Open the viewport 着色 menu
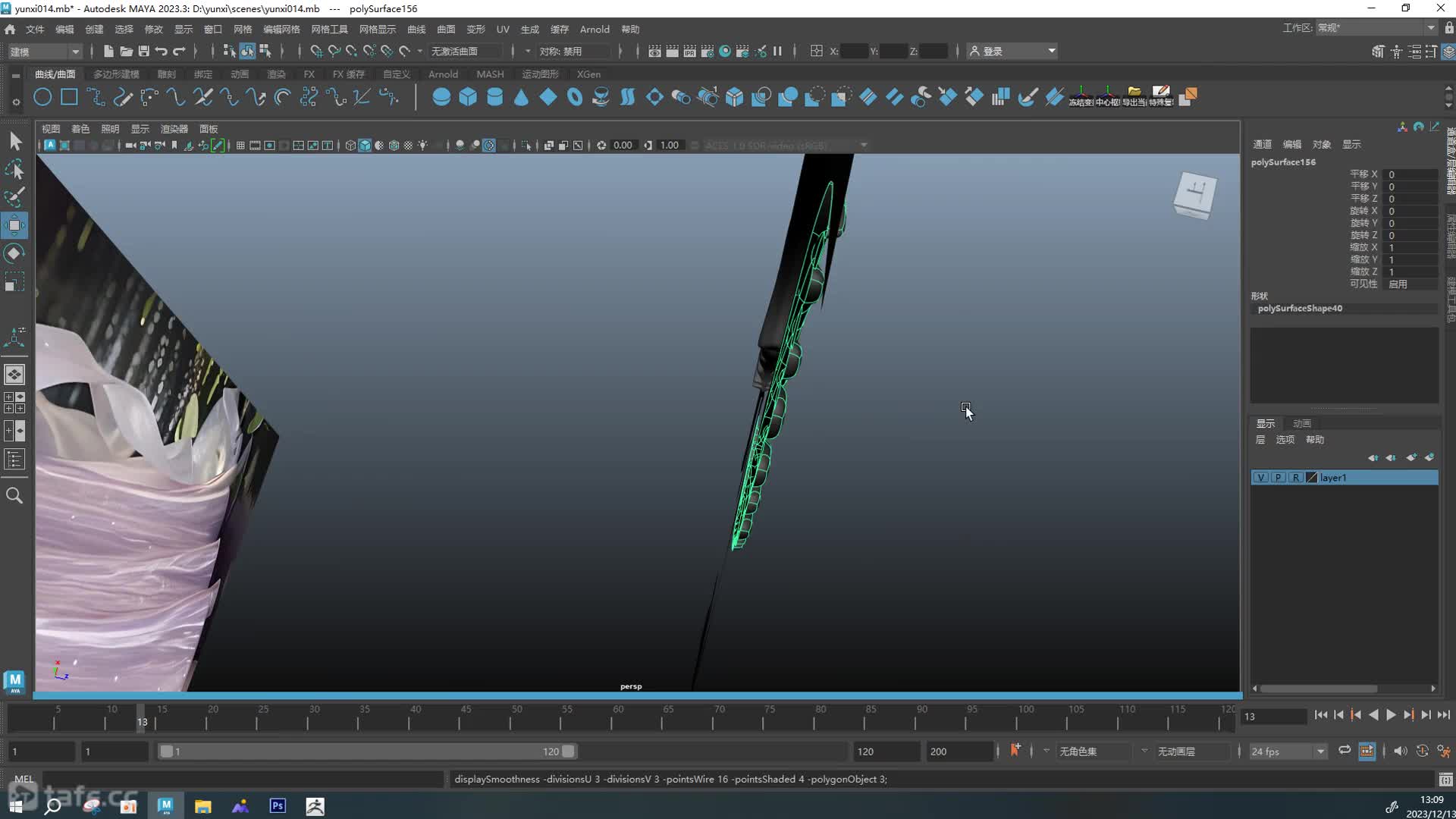 pos(80,129)
